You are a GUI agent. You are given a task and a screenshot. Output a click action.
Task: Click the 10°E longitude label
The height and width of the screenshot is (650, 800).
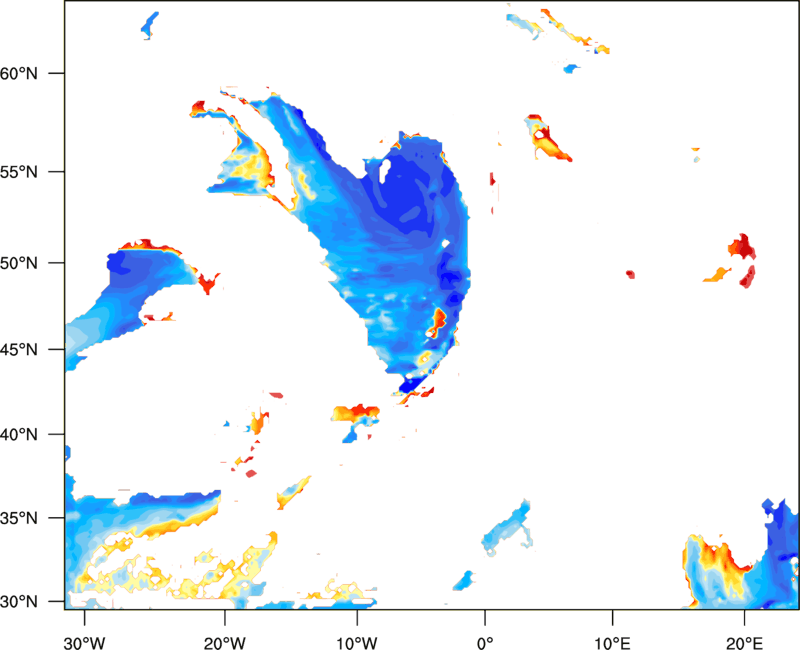click(612, 642)
